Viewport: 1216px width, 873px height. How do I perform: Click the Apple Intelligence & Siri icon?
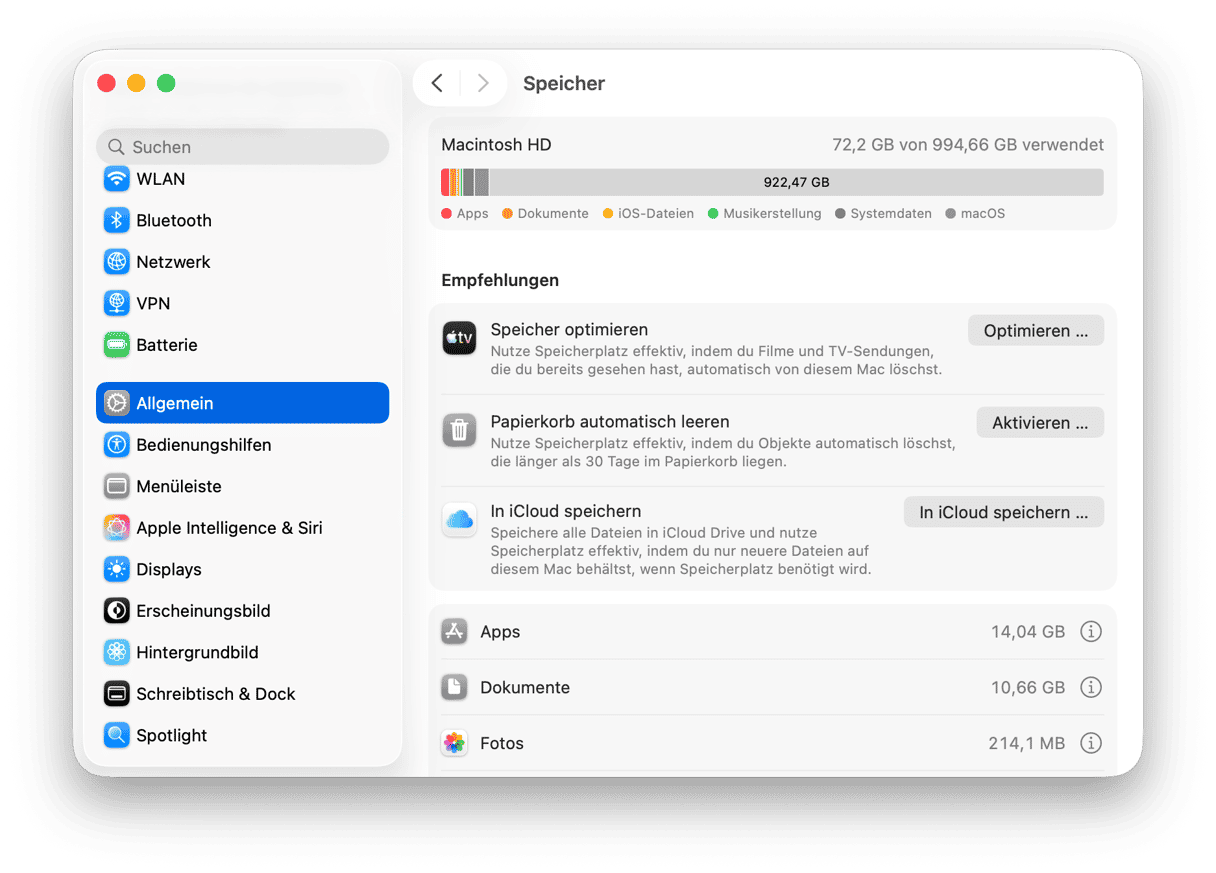117,528
